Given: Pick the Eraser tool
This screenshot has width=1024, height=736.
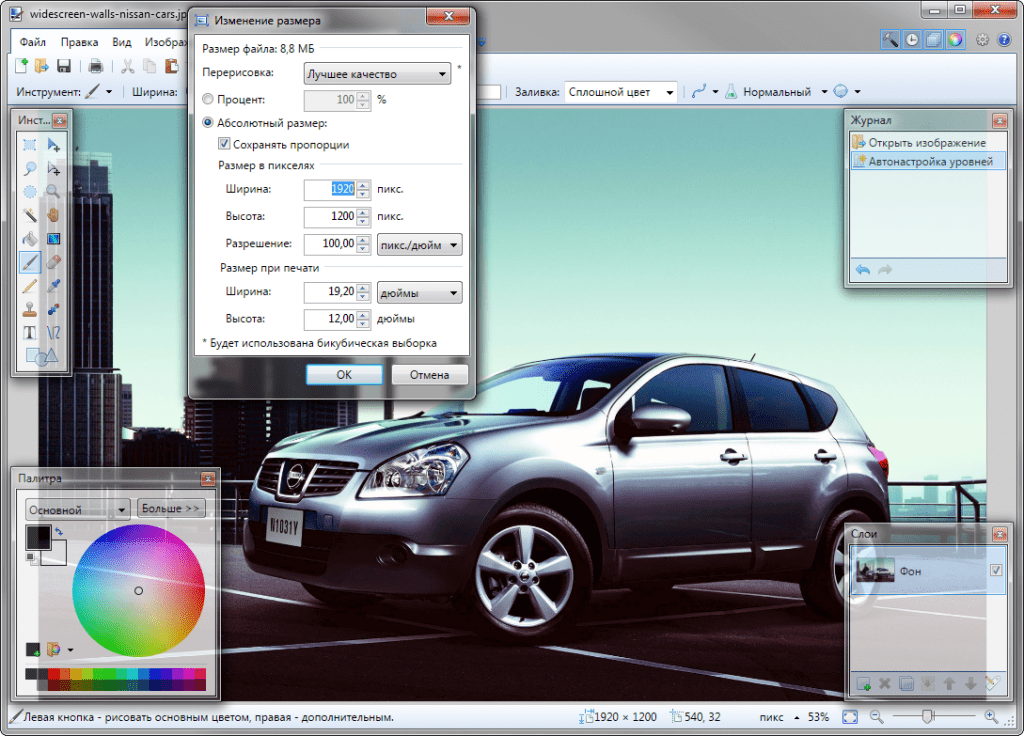Looking at the screenshot, I should click(x=54, y=262).
